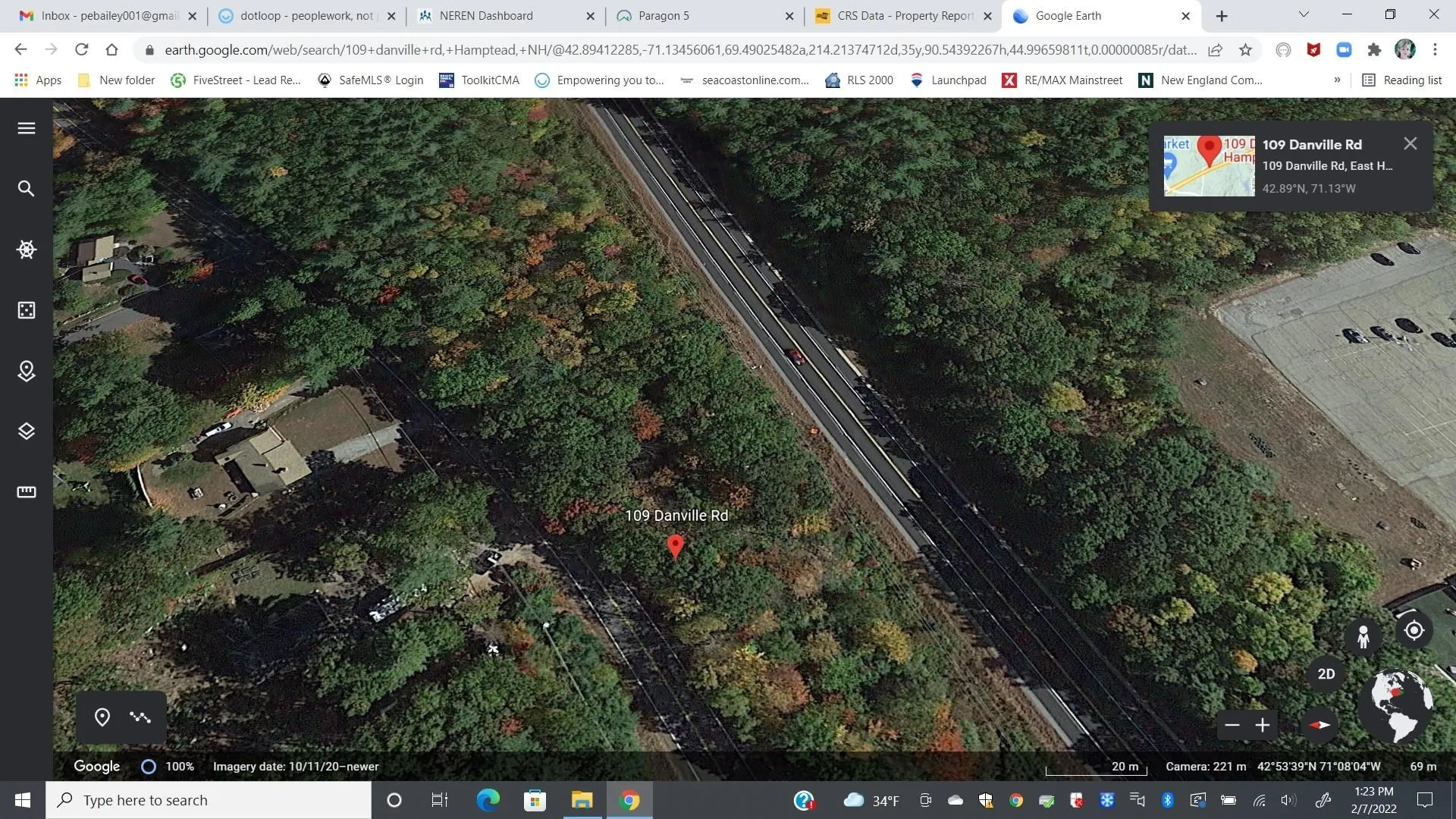Open File Explorer from taskbar
Image resolution: width=1456 pixels, height=819 pixels.
coord(582,800)
